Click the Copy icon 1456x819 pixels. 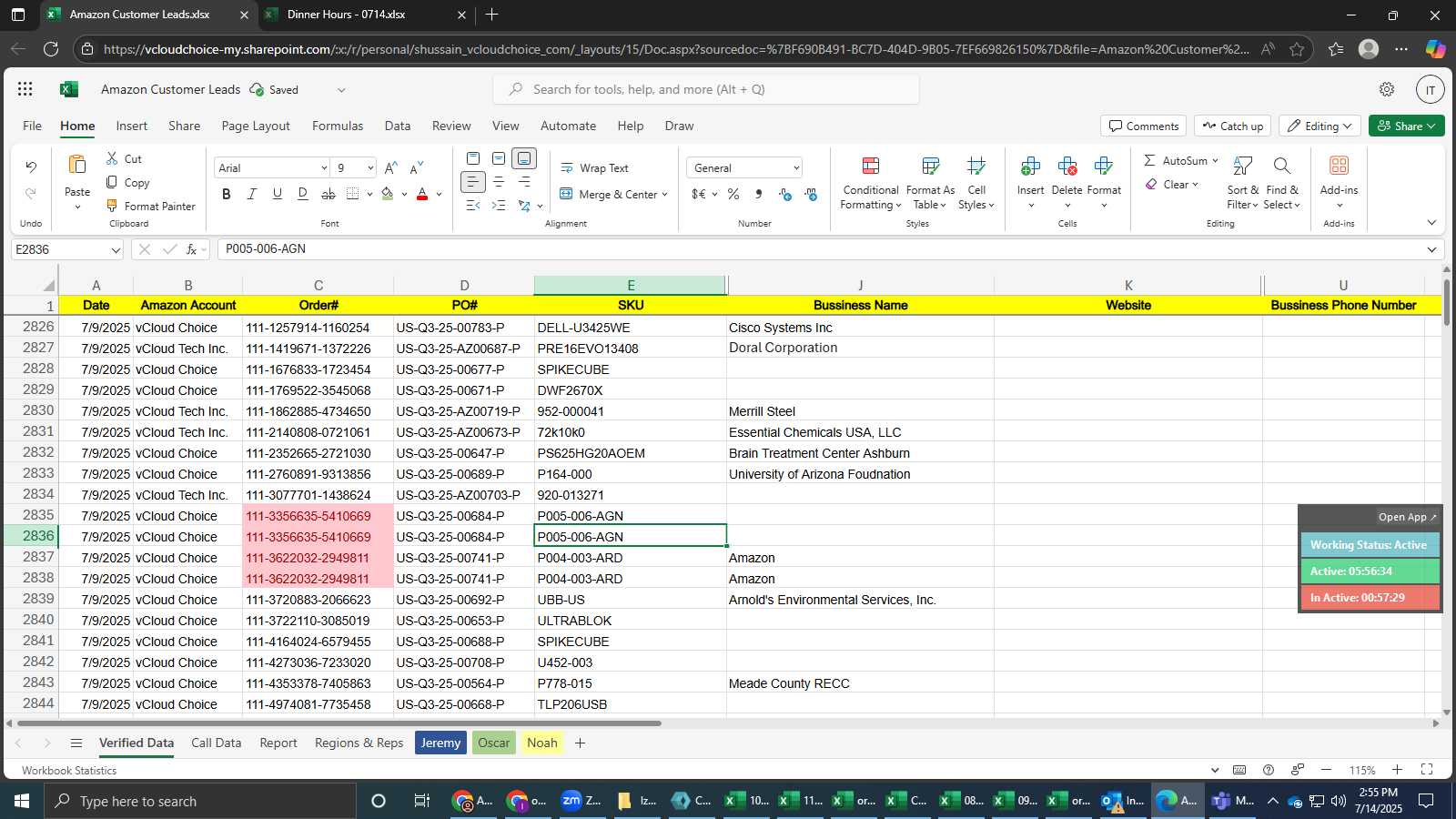click(x=113, y=182)
